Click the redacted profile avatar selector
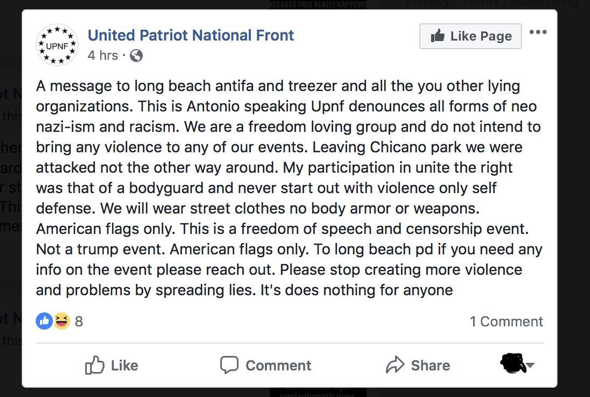This screenshot has width=590, height=397. coord(513,363)
